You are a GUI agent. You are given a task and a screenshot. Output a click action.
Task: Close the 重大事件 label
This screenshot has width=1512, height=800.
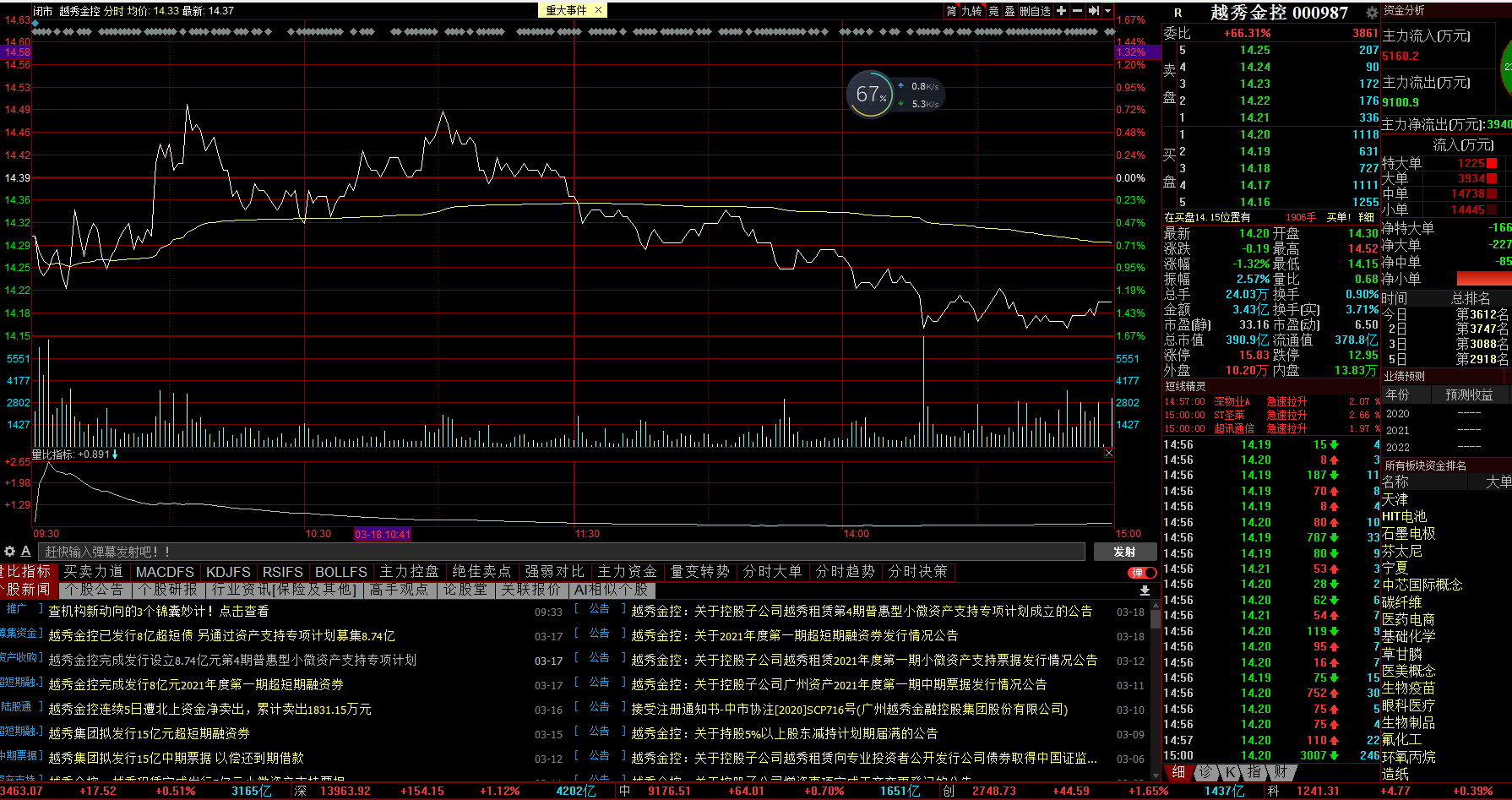[x=598, y=10]
